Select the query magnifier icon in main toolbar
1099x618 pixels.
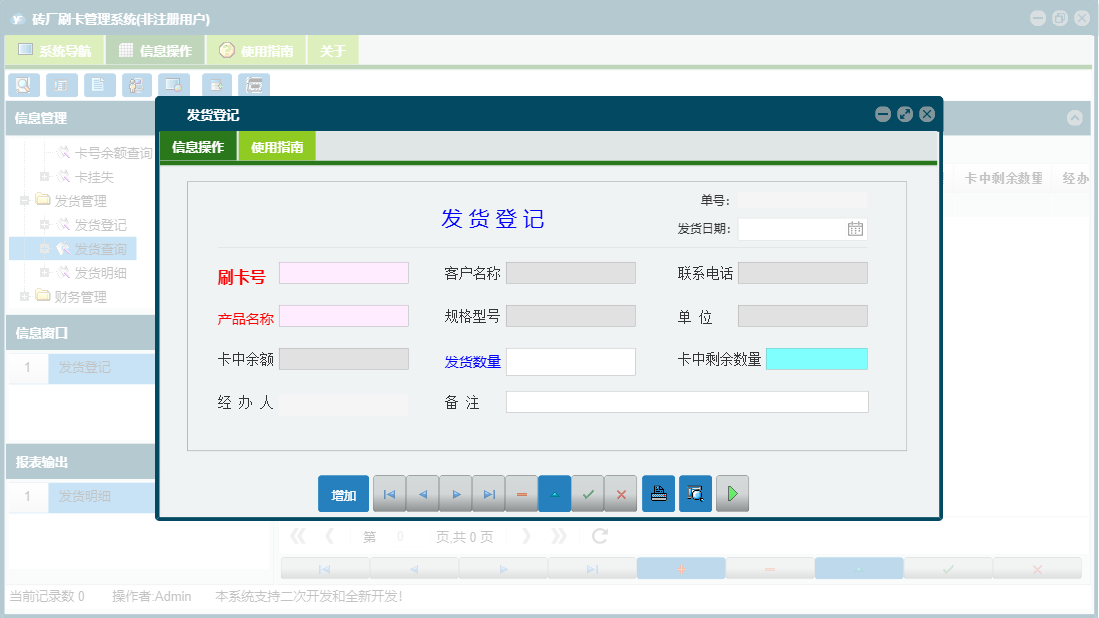pos(23,85)
